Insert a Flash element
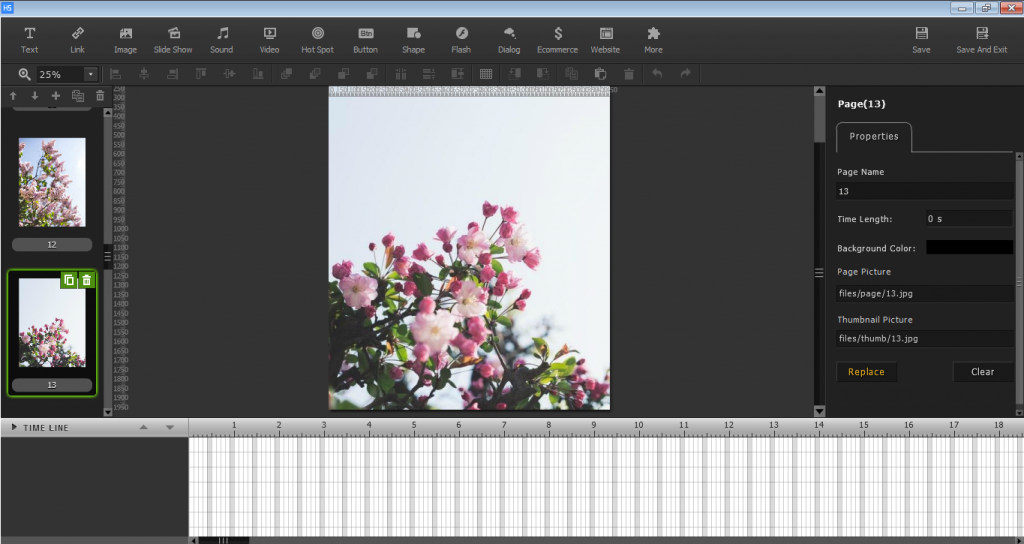 [461, 40]
